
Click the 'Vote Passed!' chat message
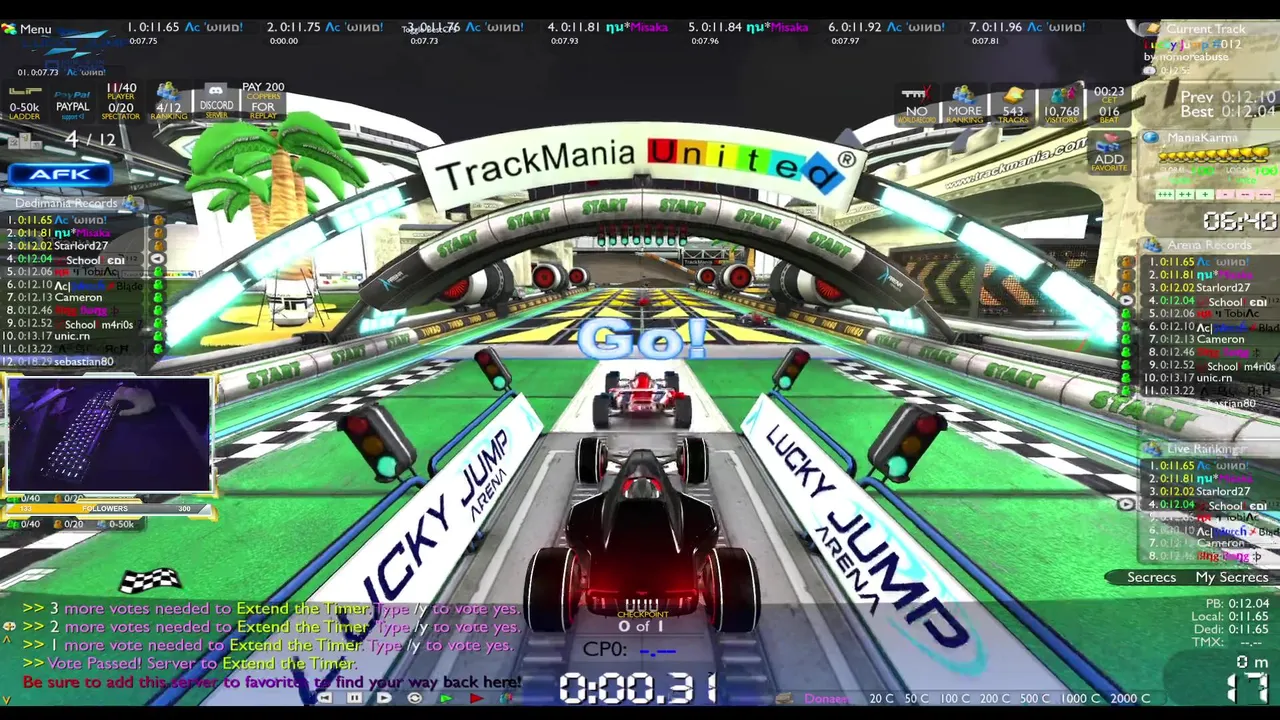(190, 663)
